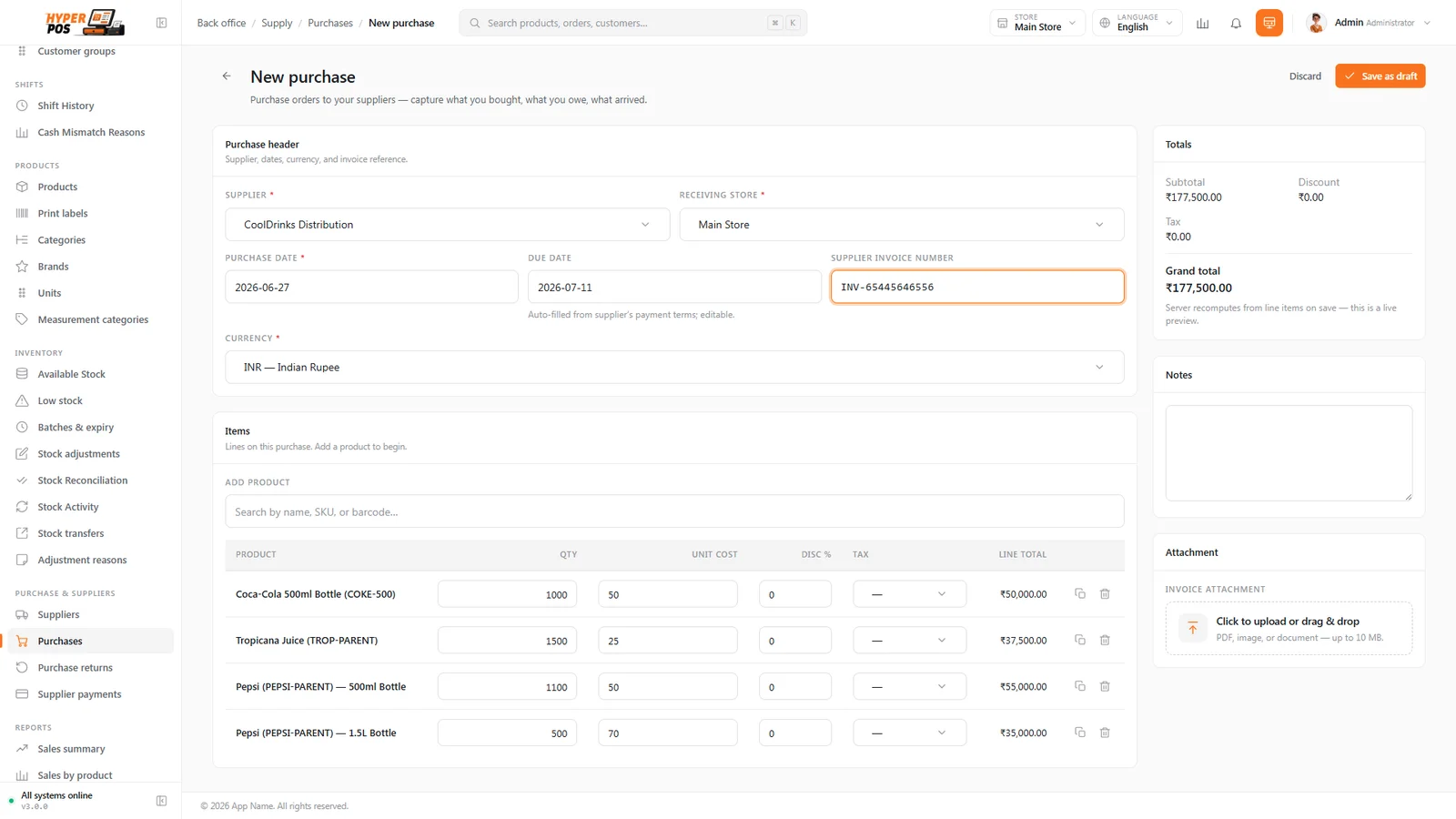Open Stock transfers in the sidebar

70,533
